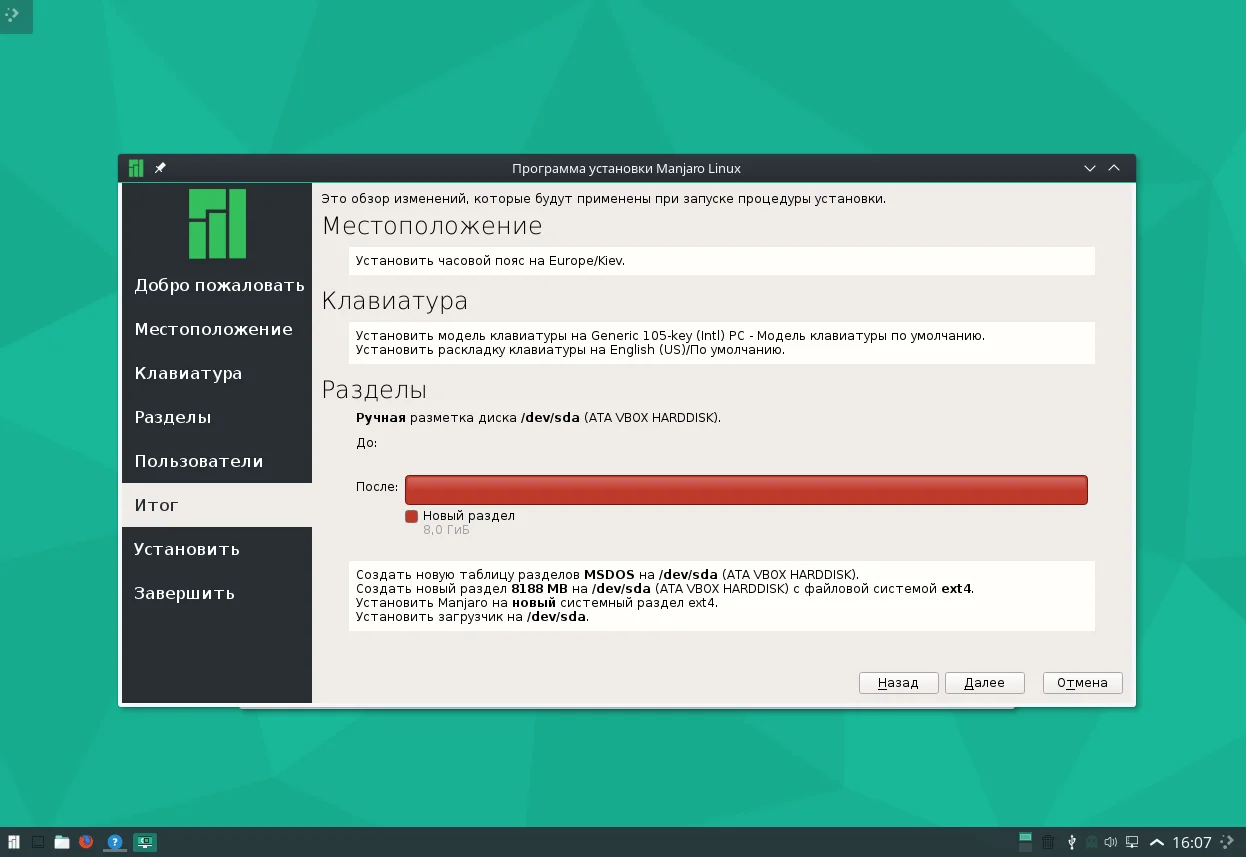The width and height of the screenshot is (1246, 857).
Task: Open the blue help question mark icon
Action: tap(115, 842)
